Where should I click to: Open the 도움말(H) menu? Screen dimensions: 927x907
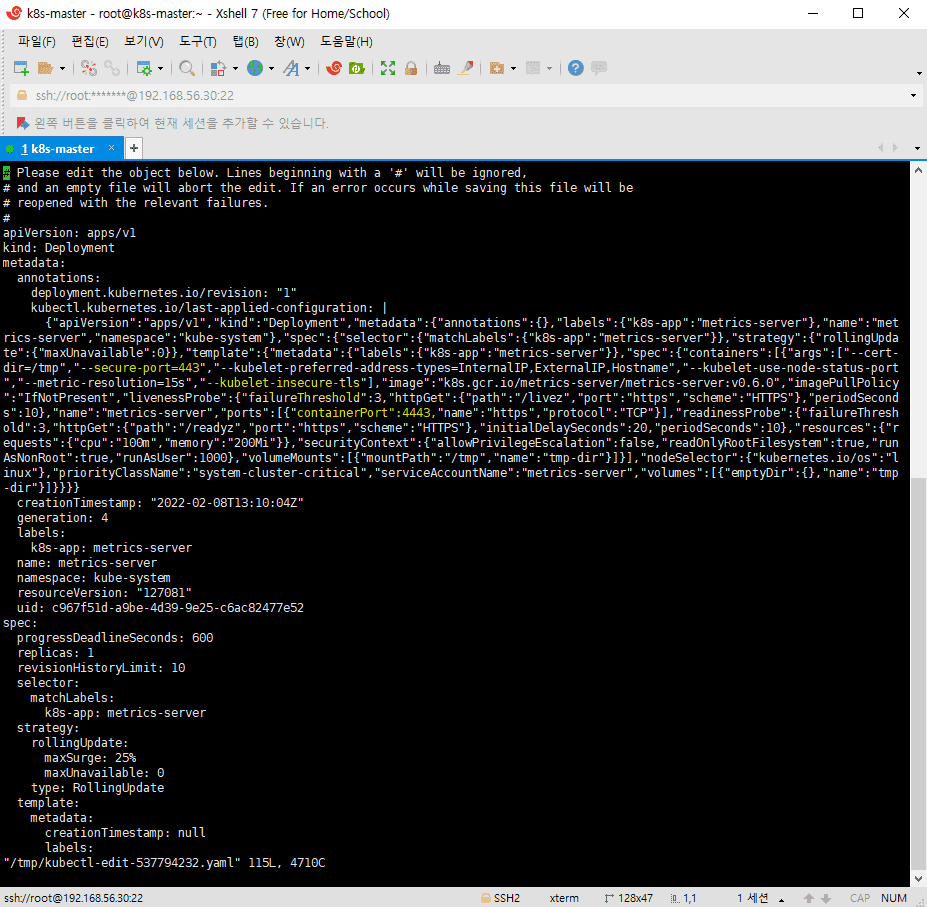[x=346, y=41]
